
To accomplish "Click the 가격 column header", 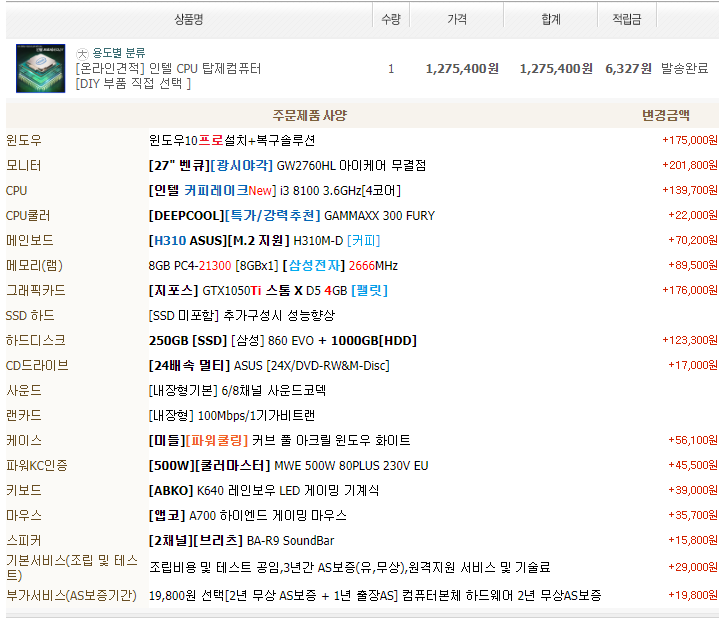I will pos(457,19).
